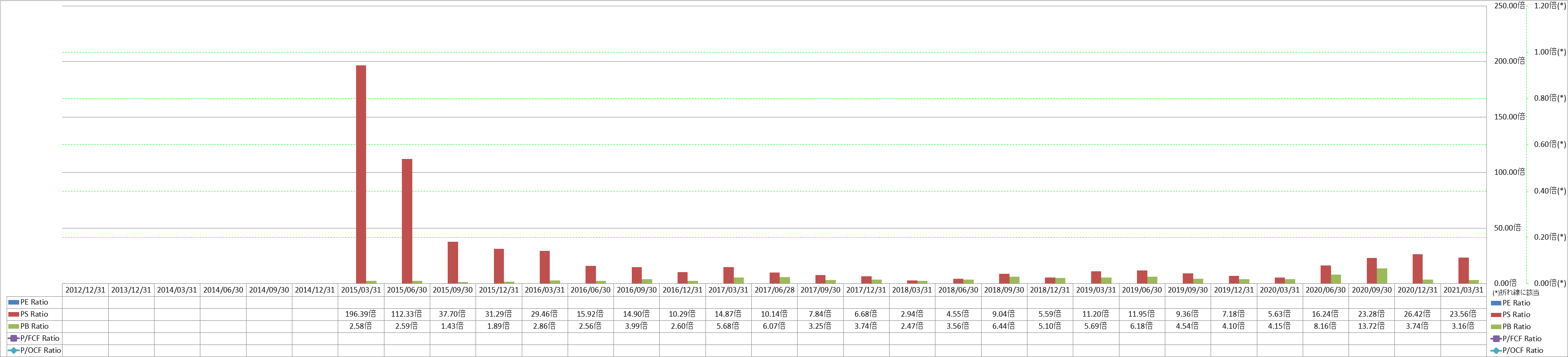Click the 2.94倍 PS Ratio cell
Screen dimensions: 1568x357
[x=912, y=315]
